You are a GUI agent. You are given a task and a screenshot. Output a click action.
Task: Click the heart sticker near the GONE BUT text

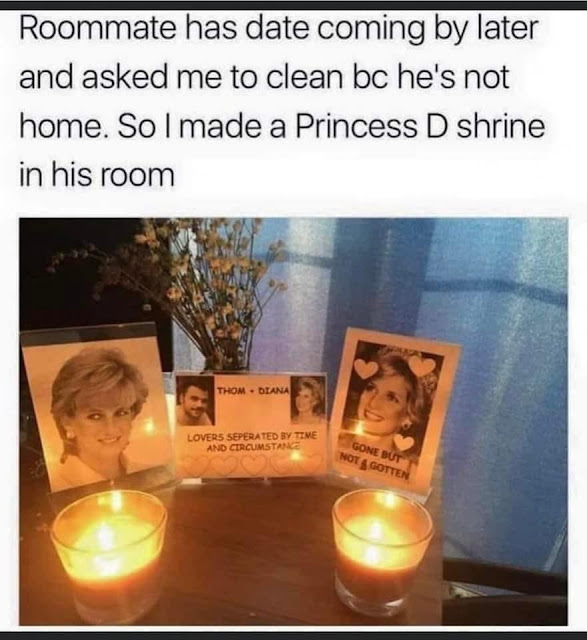(x=404, y=442)
